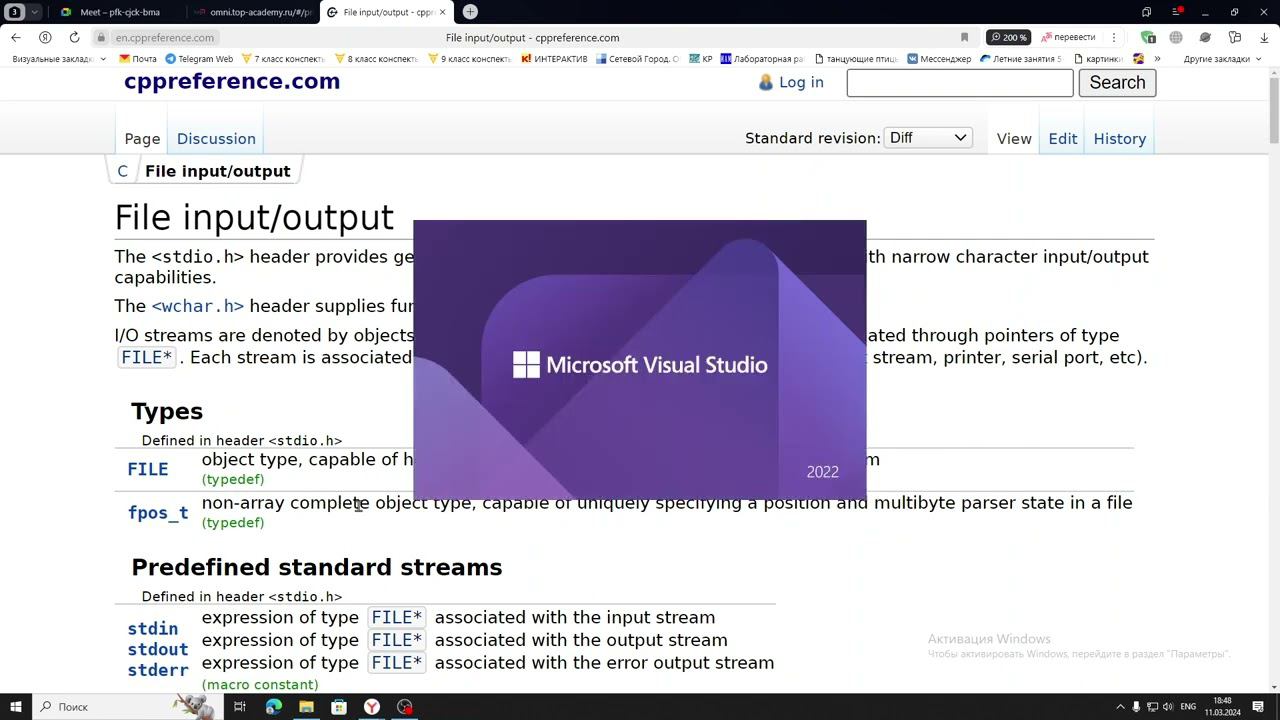The height and width of the screenshot is (720, 1280).
Task: Open the <wchar.h> header link
Action: [x=197, y=306]
